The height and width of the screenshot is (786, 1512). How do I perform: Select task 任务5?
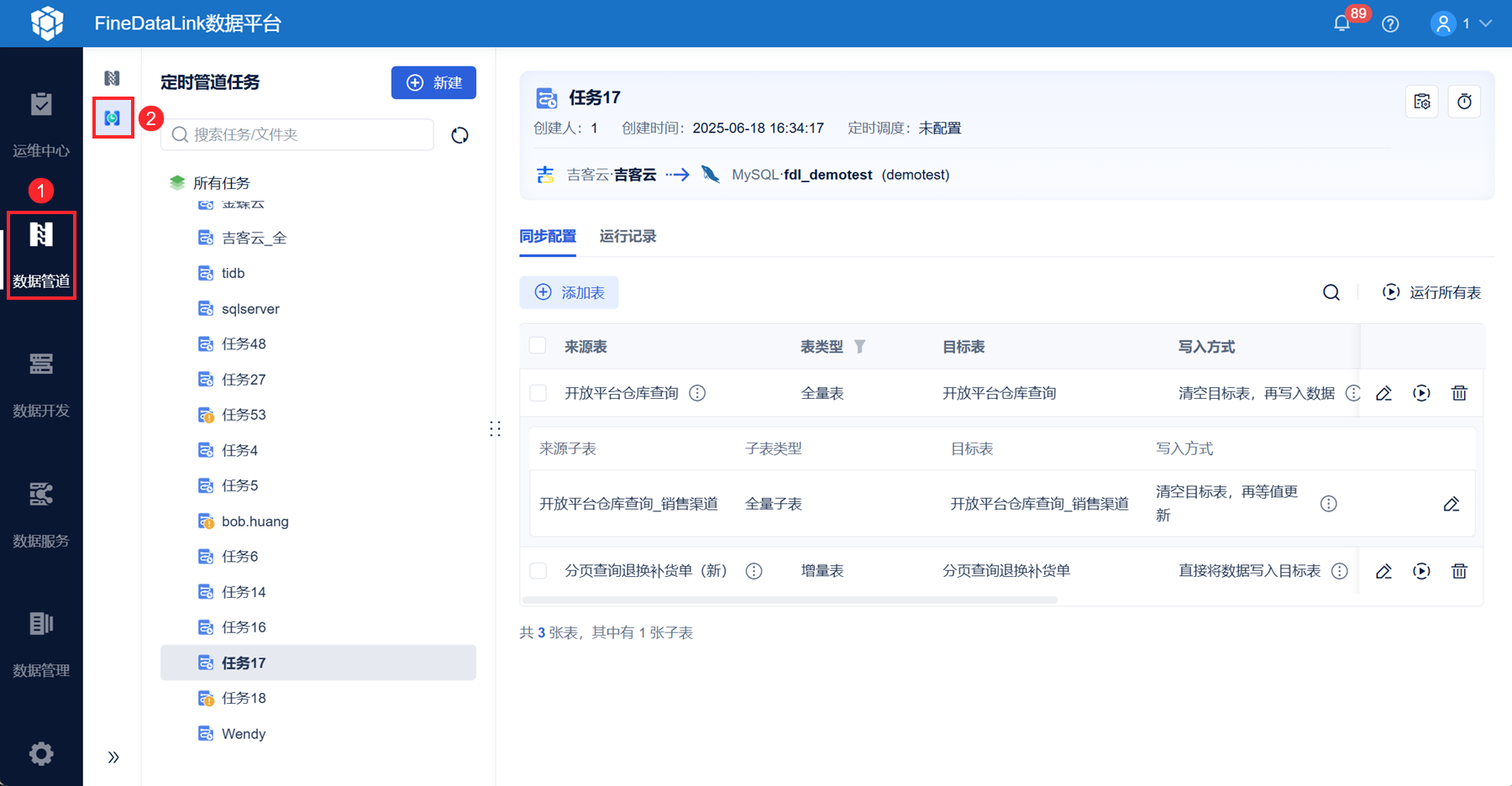click(x=318, y=485)
